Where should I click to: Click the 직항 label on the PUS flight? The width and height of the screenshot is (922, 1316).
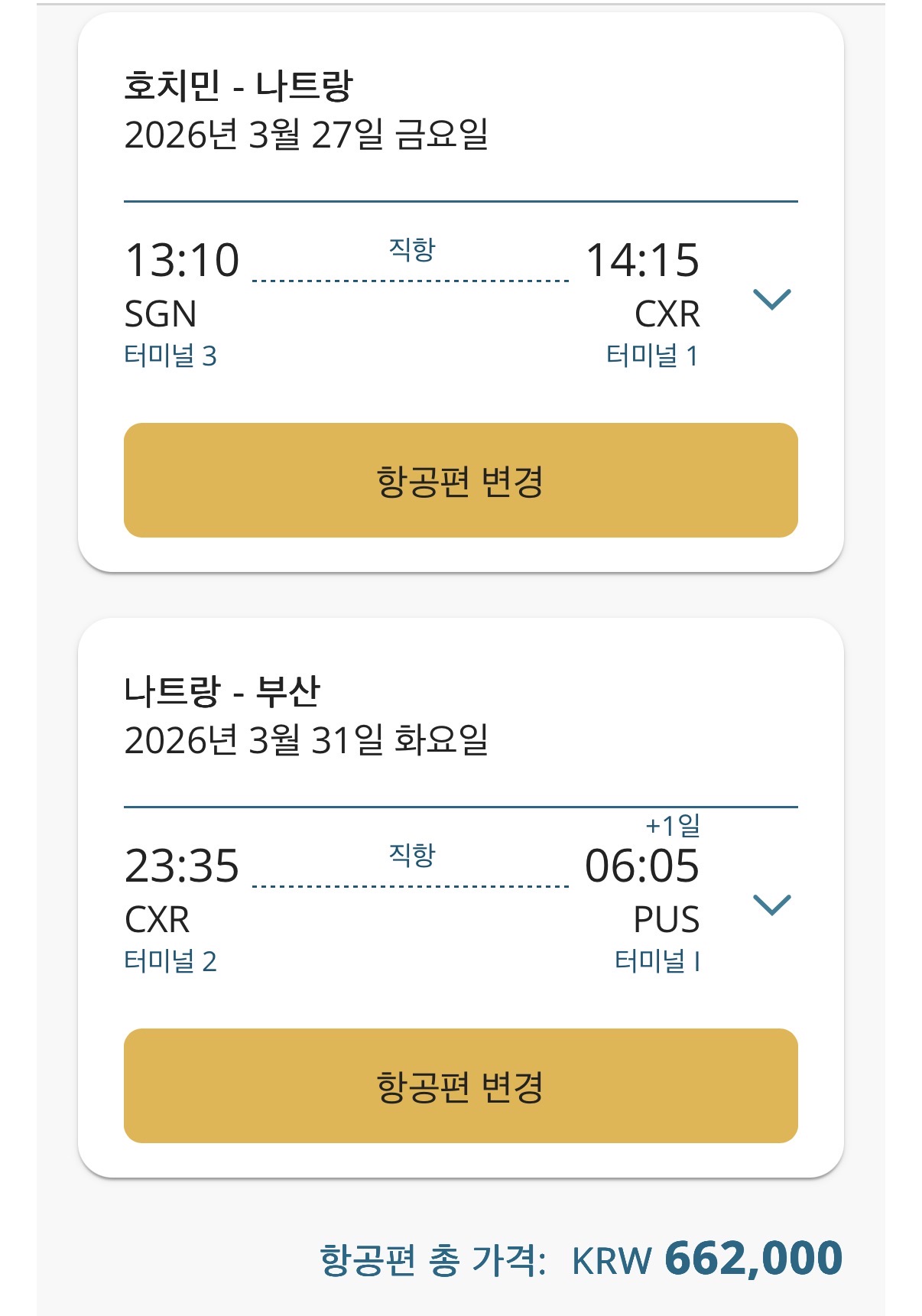(x=412, y=855)
